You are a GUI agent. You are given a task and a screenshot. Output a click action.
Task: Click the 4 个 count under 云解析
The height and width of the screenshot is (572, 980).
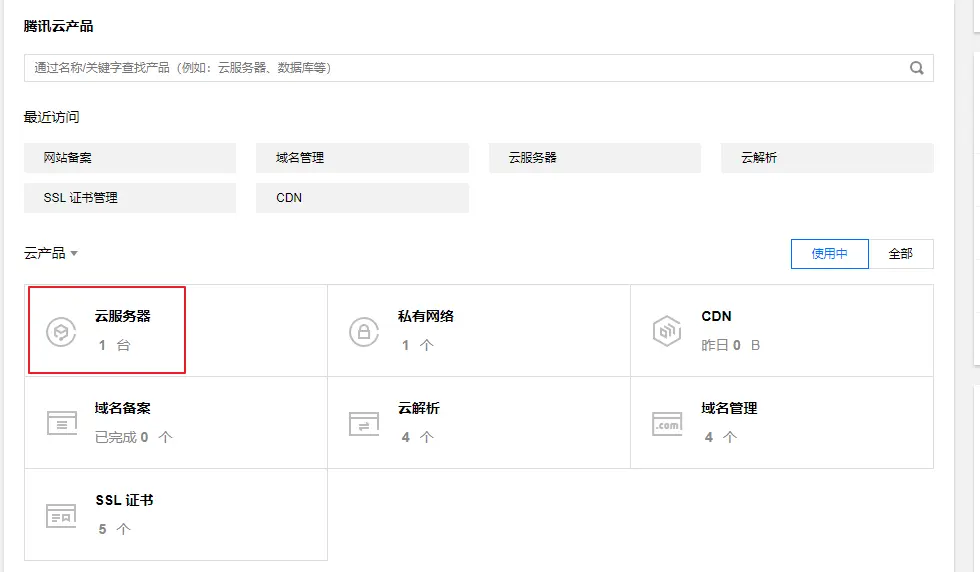click(x=418, y=437)
